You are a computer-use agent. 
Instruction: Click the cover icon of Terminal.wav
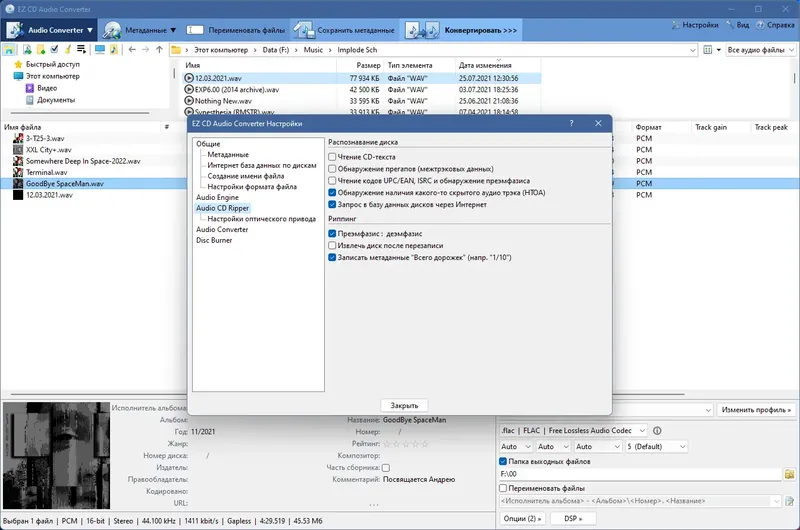point(18,172)
